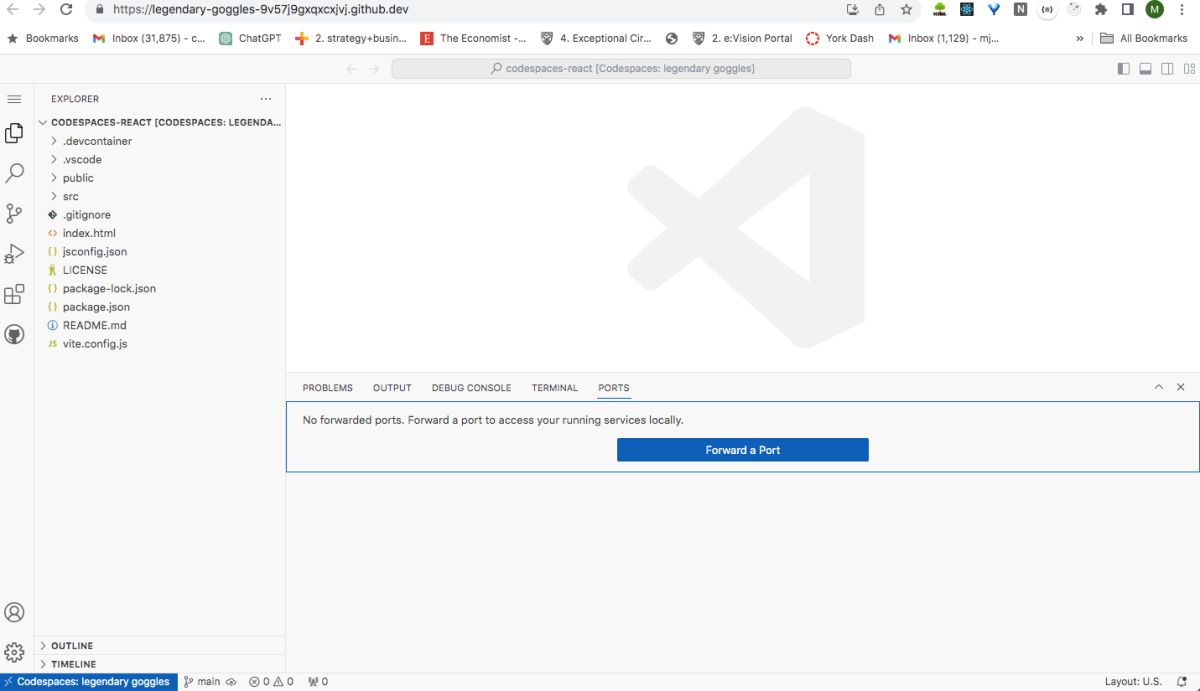Select the PORTS tab
The width and height of the screenshot is (1200, 691).
click(614, 388)
